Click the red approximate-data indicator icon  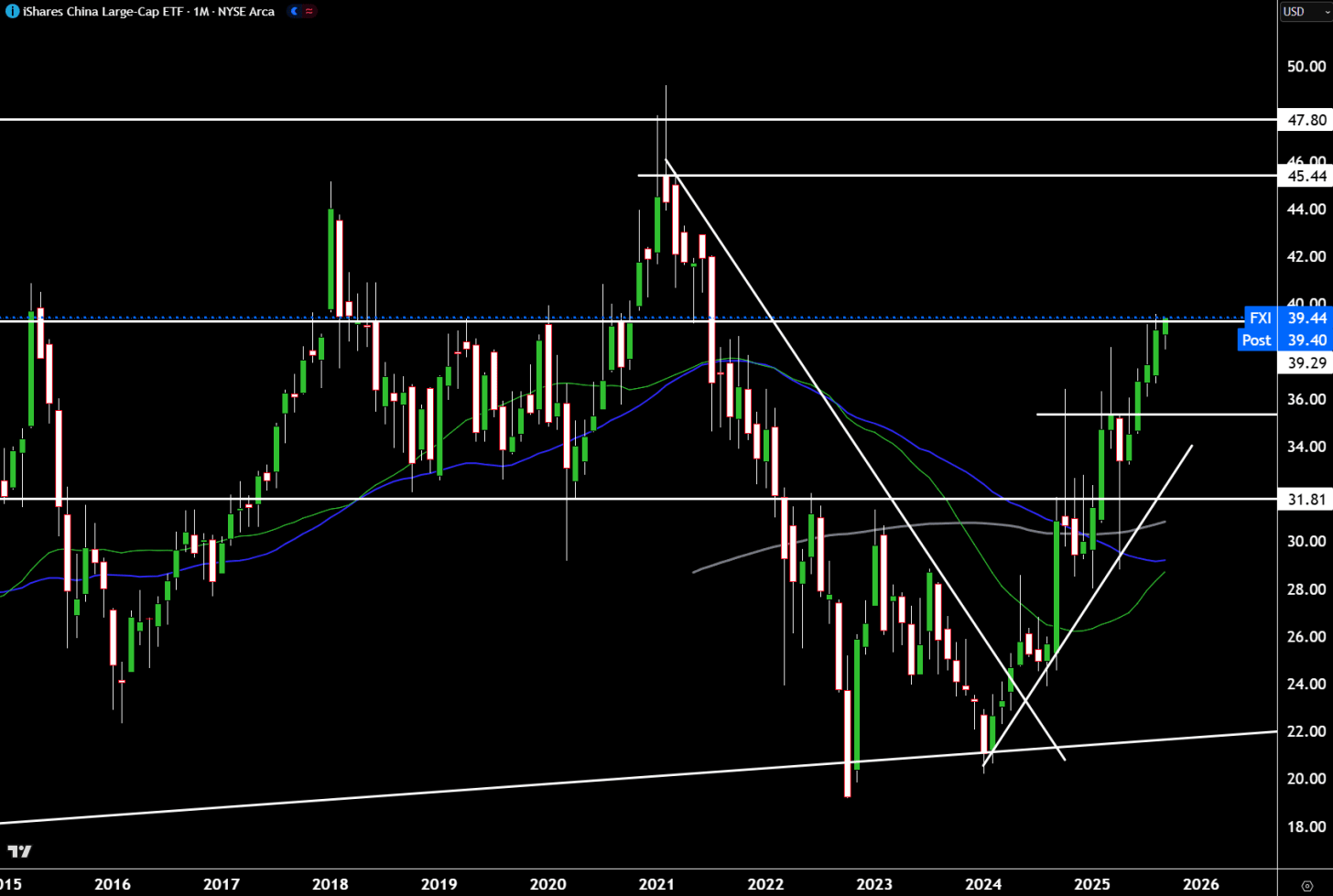[309, 12]
